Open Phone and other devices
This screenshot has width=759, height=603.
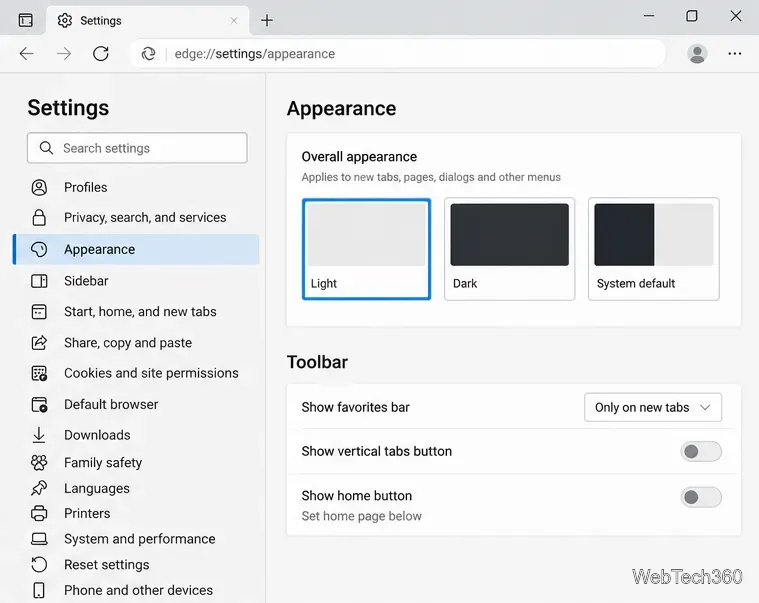(136, 590)
